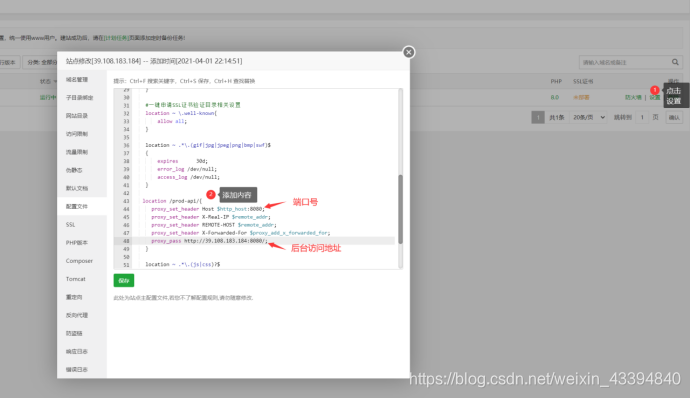691x398 pixels.
Task: Click the X-Forwarded-For header line 47
Action: point(240,233)
